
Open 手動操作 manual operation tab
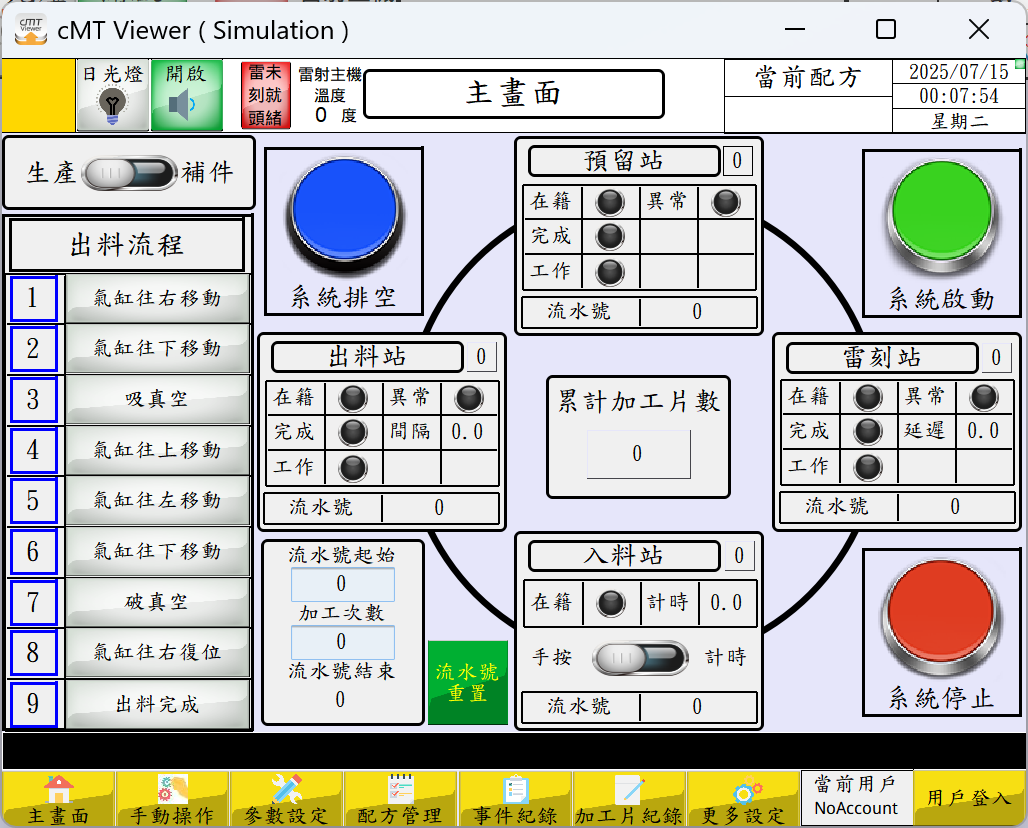pos(172,798)
